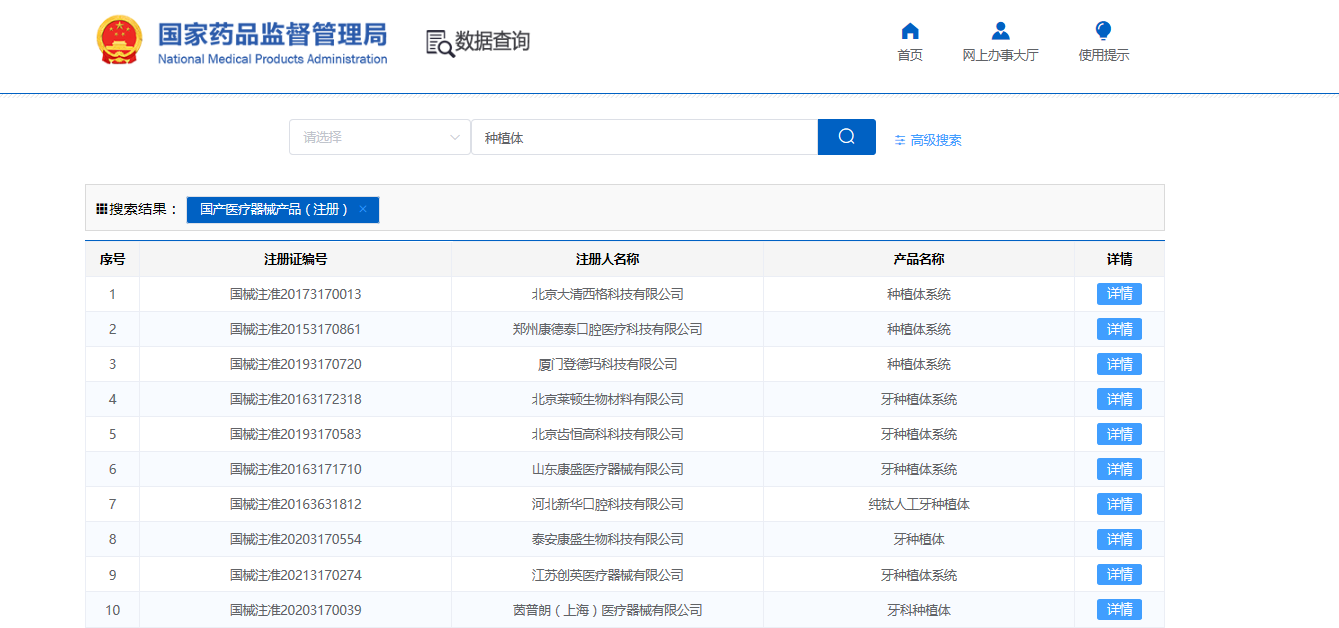Viewport: 1339px width, 628px height.
Task: View 详情 for 茵普朗（上海）医疗器械有限公司
Action: click(1119, 610)
